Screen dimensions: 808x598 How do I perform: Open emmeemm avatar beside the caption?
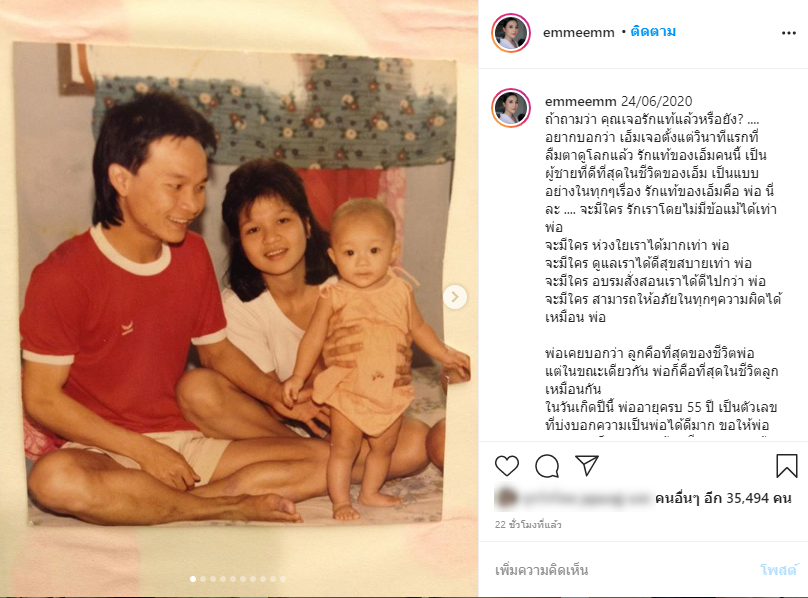click(511, 107)
